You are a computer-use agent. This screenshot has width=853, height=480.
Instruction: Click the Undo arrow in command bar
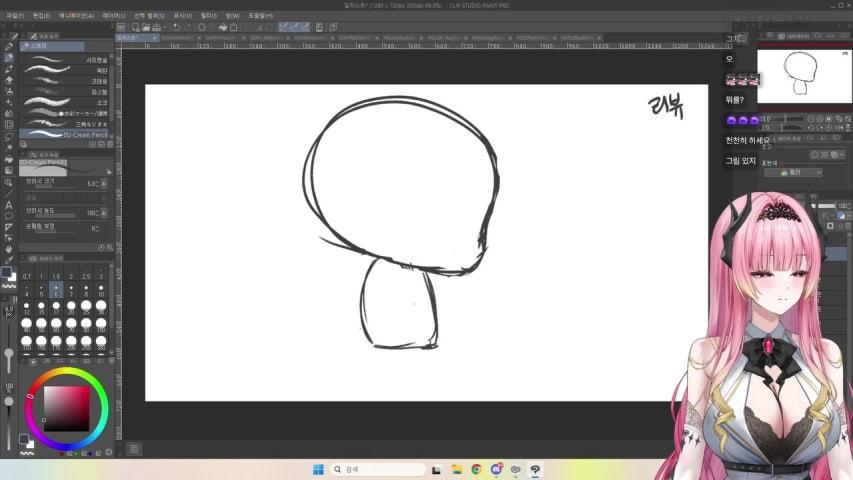[x=177, y=27]
